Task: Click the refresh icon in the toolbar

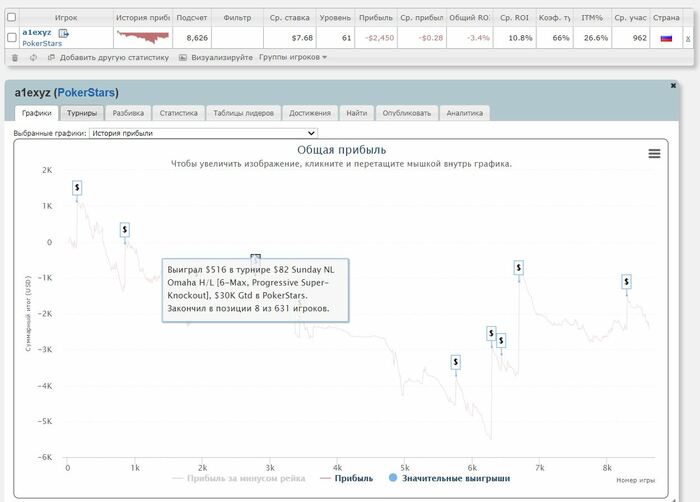Action: point(33,58)
